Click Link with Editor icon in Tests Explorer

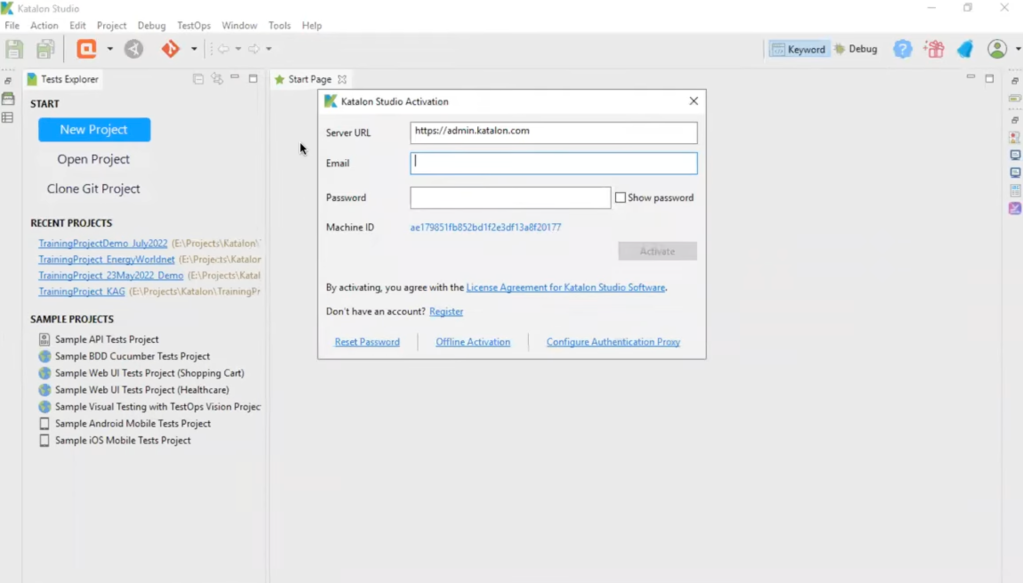coord(217,79)
